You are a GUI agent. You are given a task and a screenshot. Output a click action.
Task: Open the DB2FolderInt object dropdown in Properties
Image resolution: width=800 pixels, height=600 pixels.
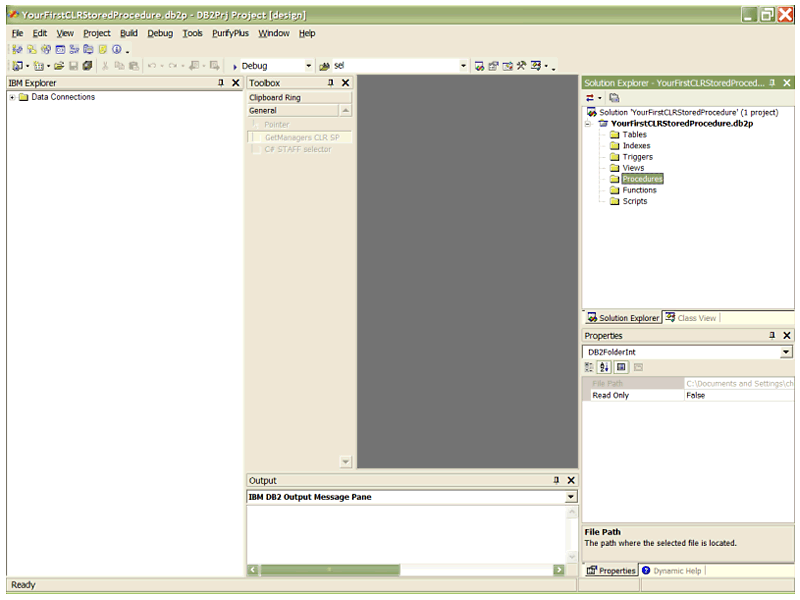pyautogui.click(x=786, y=352)
